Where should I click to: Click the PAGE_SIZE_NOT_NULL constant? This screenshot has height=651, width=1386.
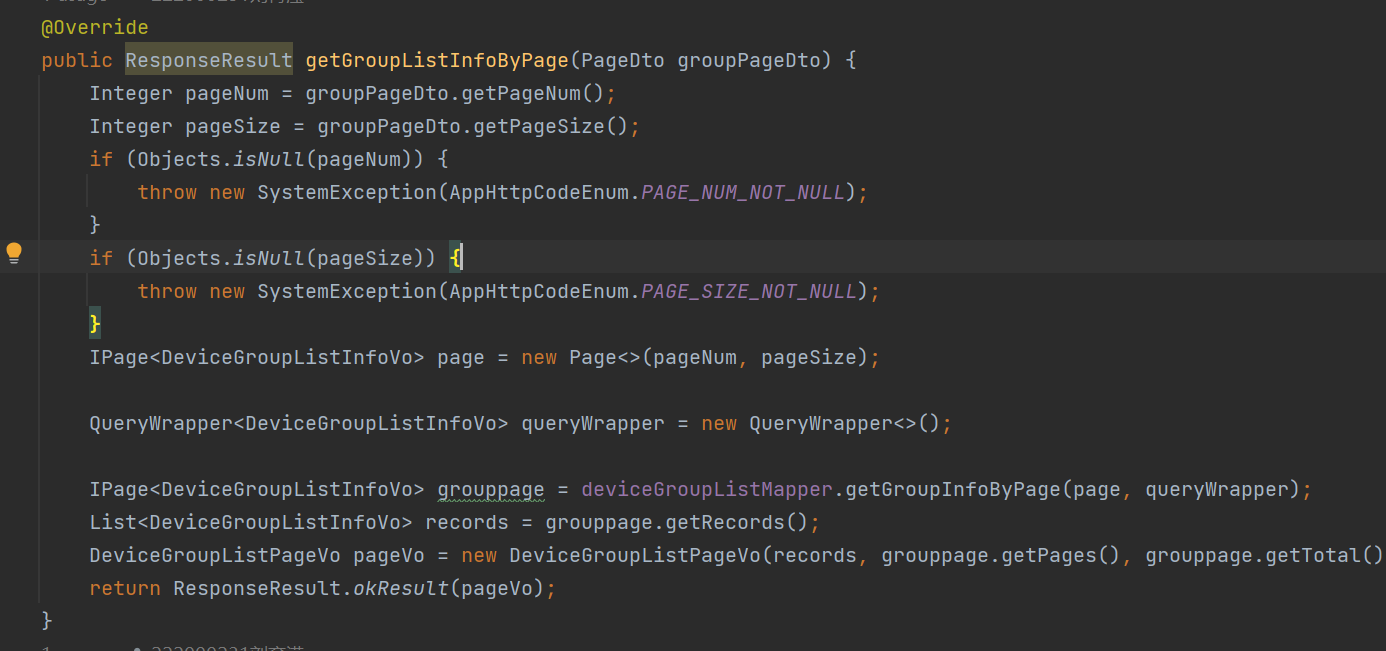coord(749,292)
